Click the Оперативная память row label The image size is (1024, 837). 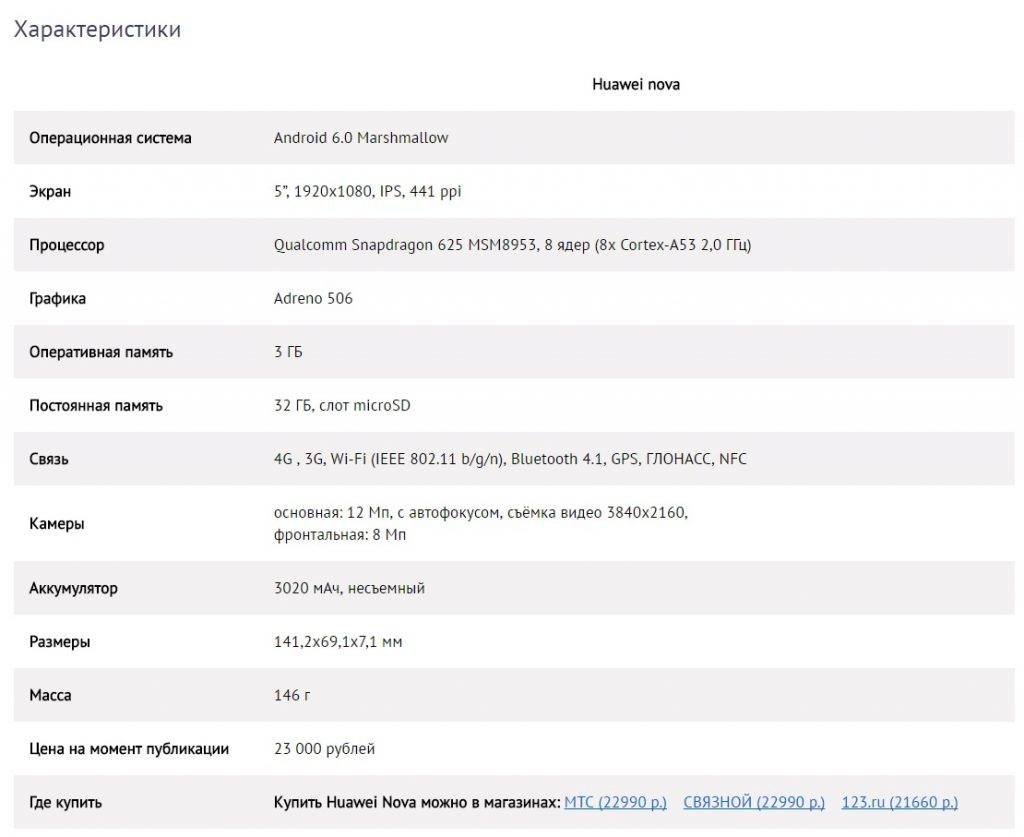tap(101, 352)
